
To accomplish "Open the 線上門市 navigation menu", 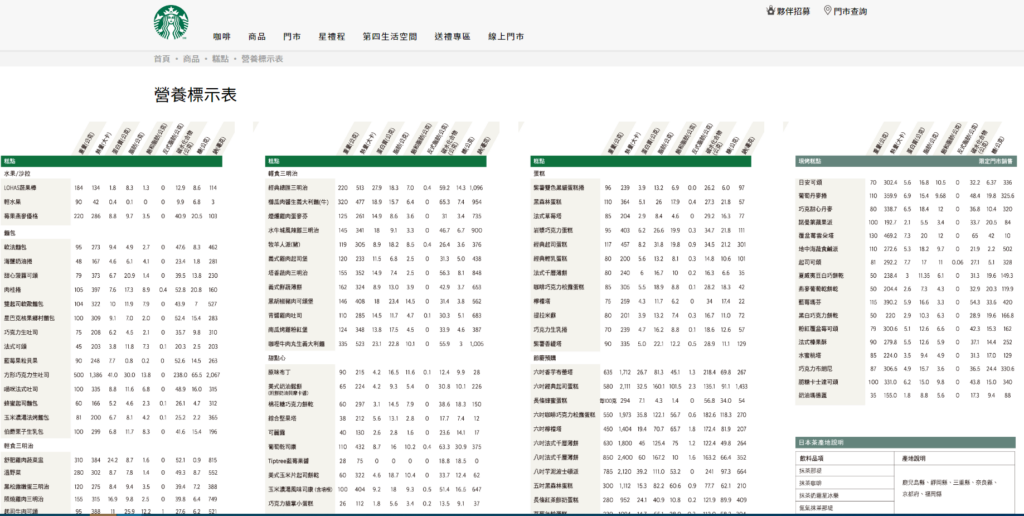I will 506,37.
